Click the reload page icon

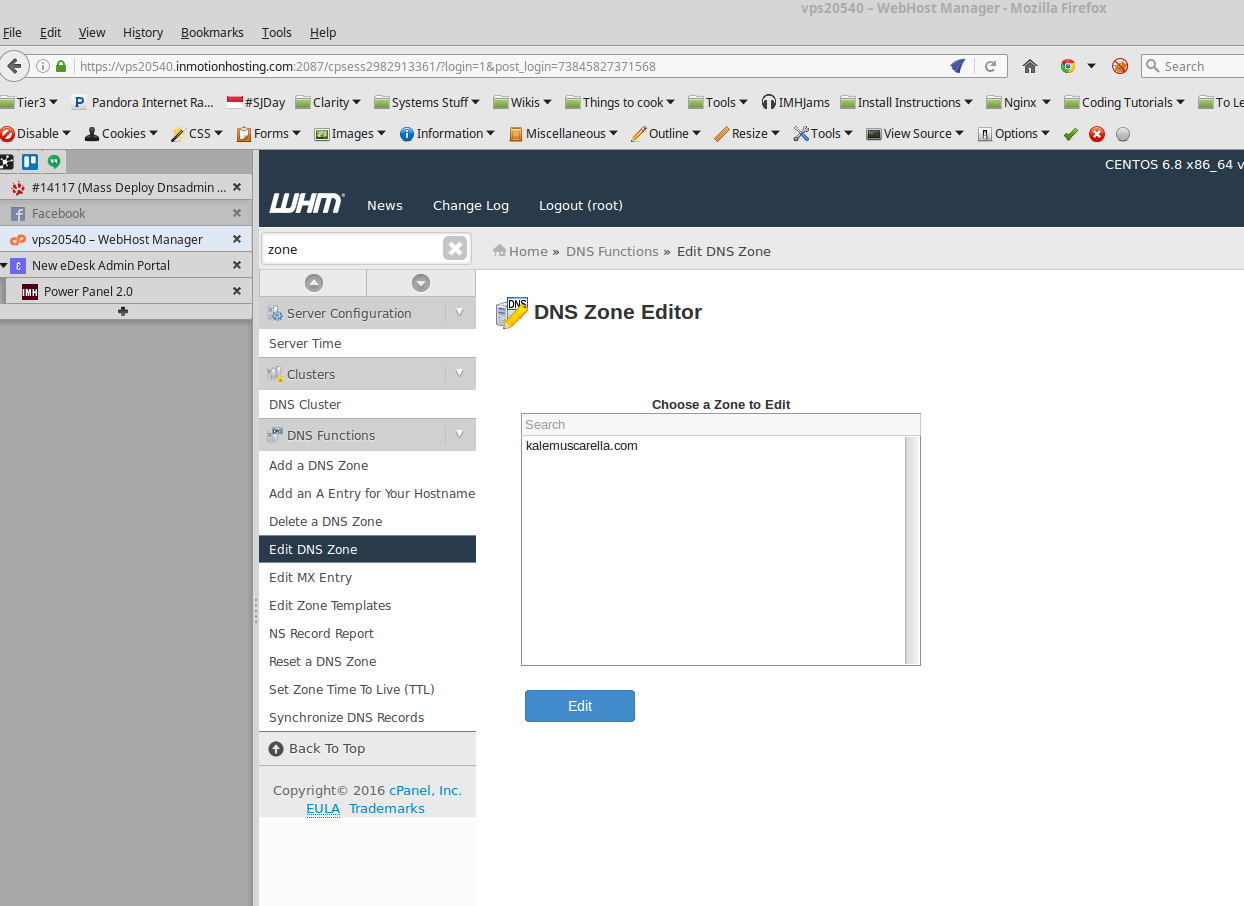click(990, 66)
